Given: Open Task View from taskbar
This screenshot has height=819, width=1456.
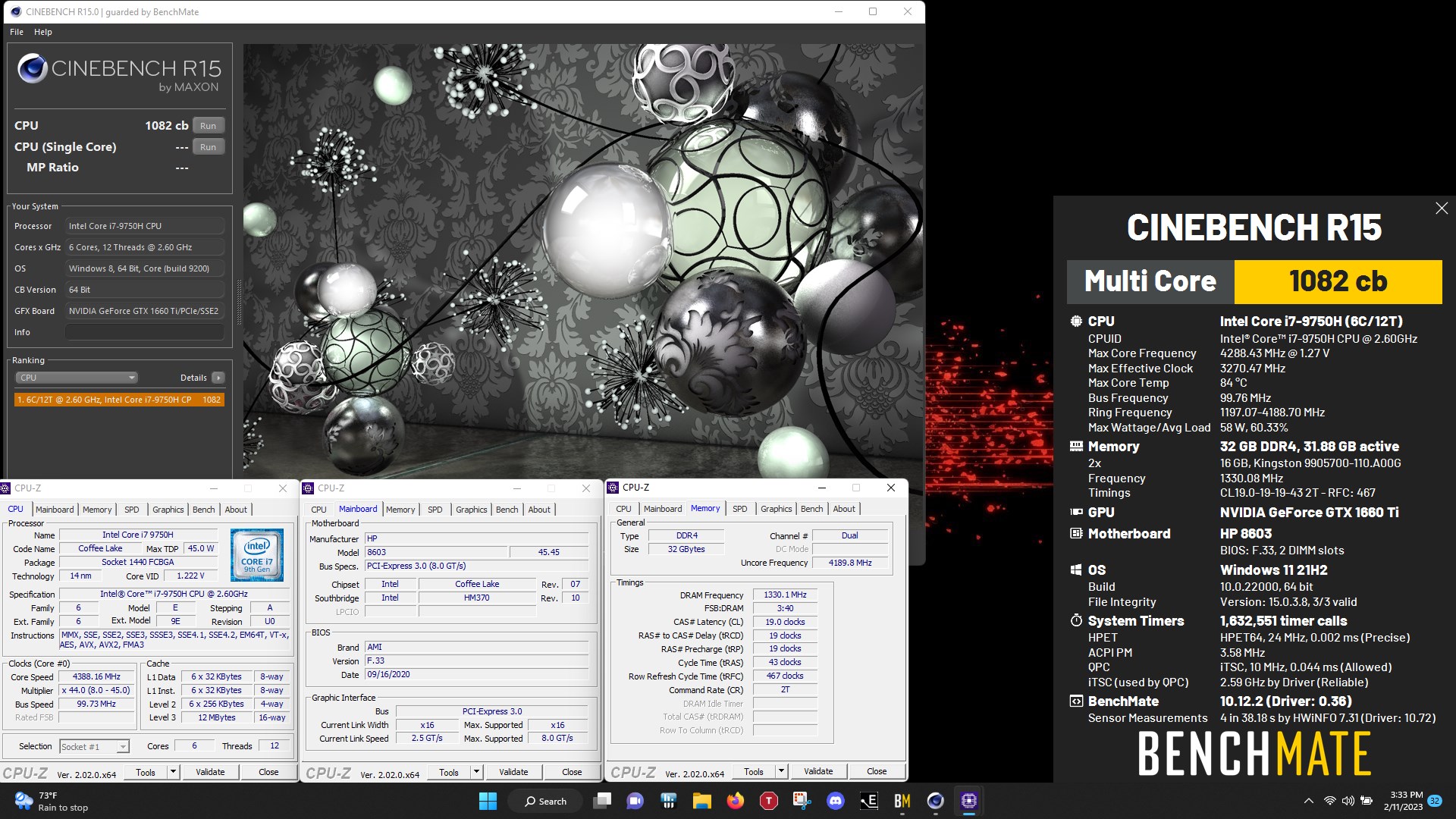Looking at the screenshot, I should [603, 802].
